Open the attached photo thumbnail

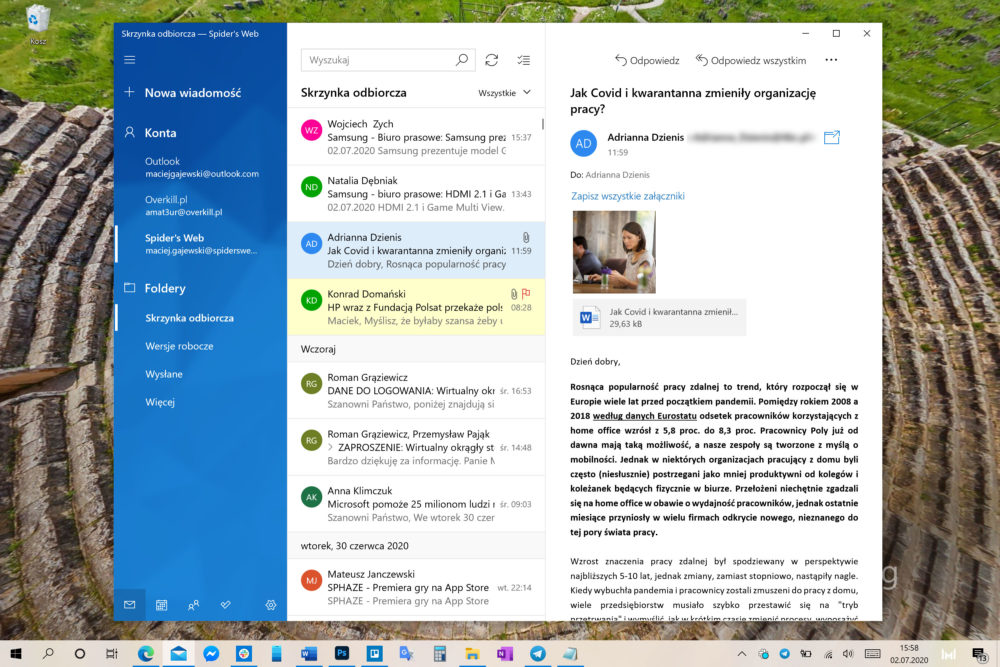(x=614, y=252)
